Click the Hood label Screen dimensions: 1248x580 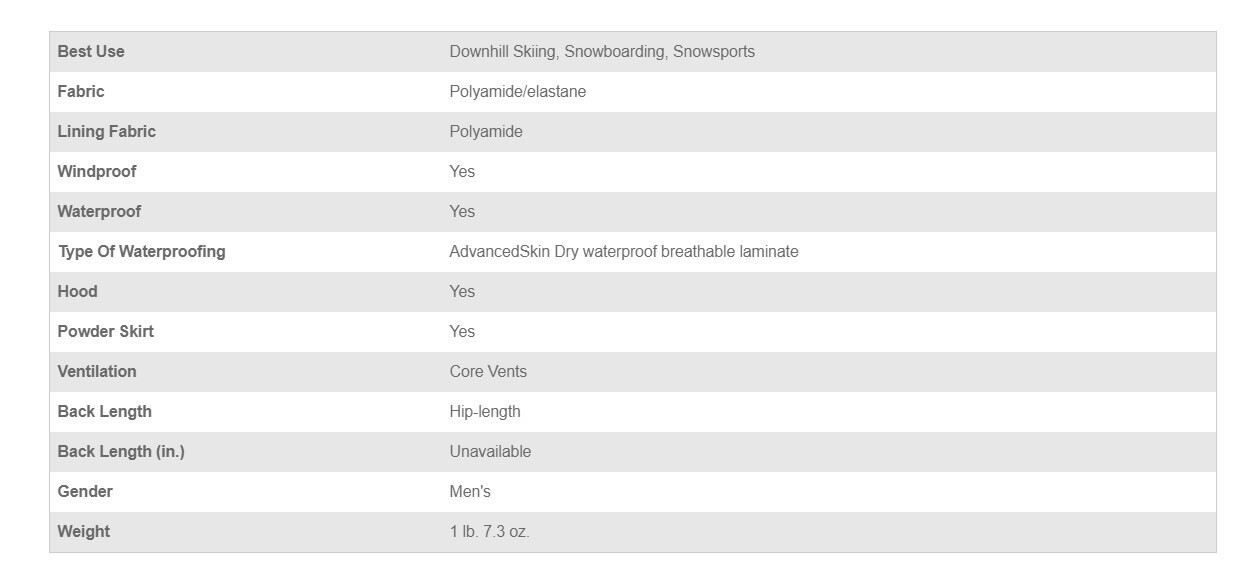click(77, 292)
